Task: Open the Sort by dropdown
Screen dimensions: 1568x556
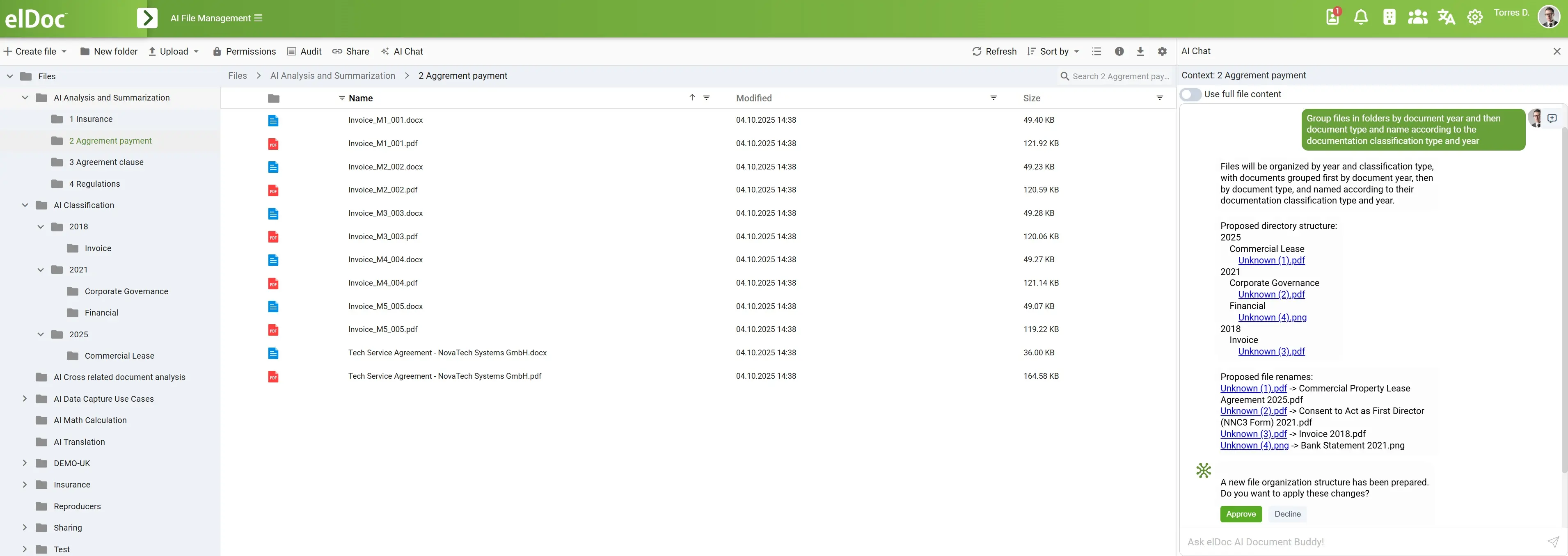Action: coord(1053,52)
